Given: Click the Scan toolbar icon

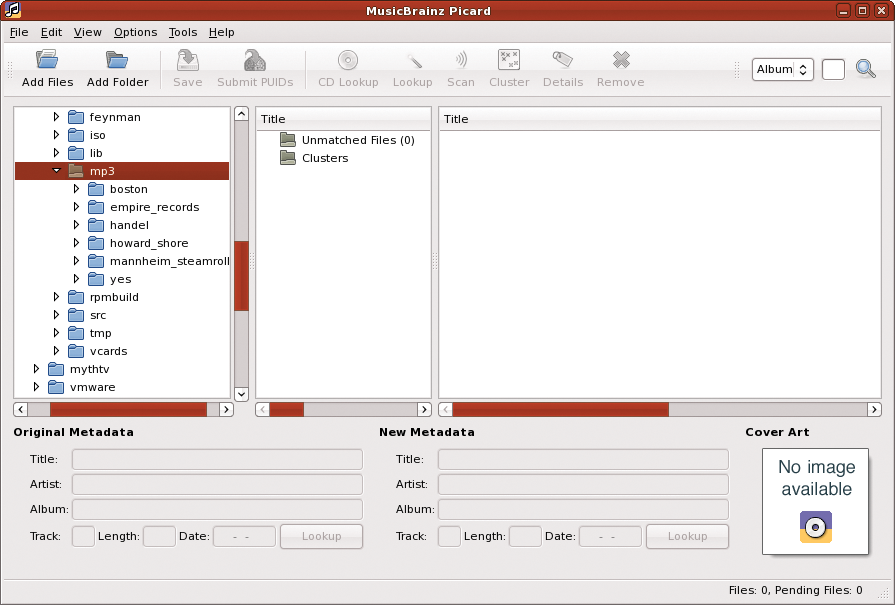Looking at the screenshot, I should [461, 59].
